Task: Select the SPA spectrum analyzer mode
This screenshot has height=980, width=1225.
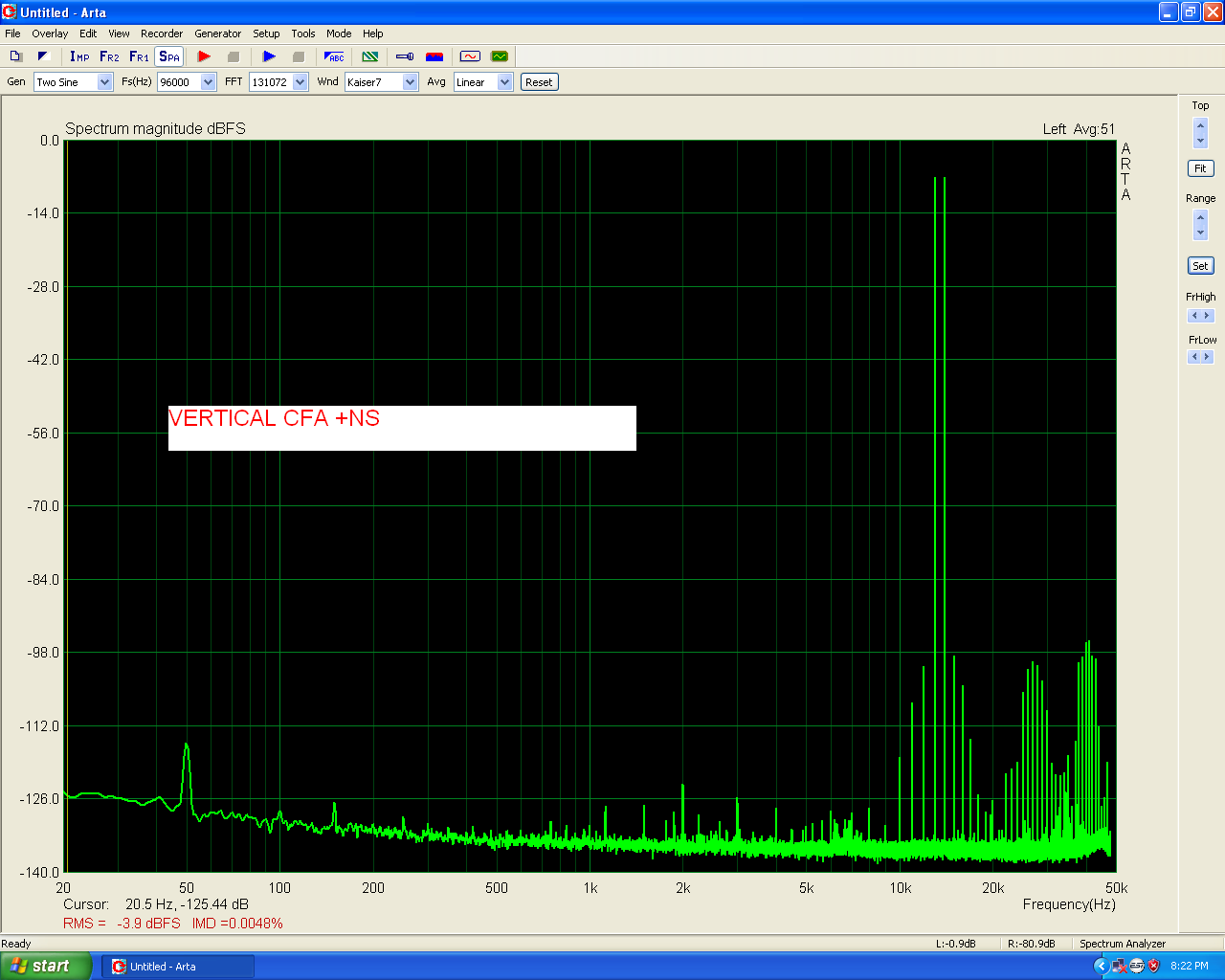Action: (169, 56)
